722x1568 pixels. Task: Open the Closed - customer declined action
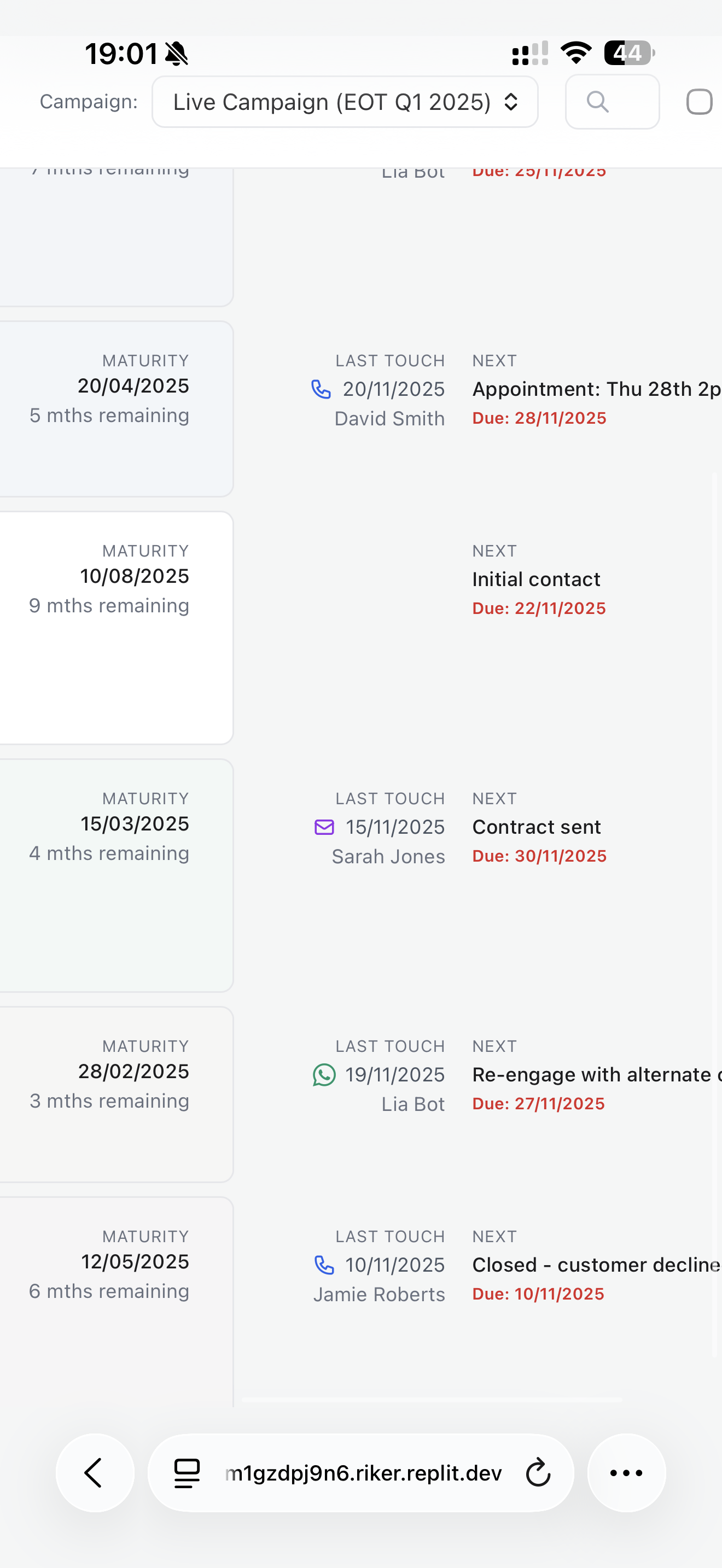(x=597, y=1265)
